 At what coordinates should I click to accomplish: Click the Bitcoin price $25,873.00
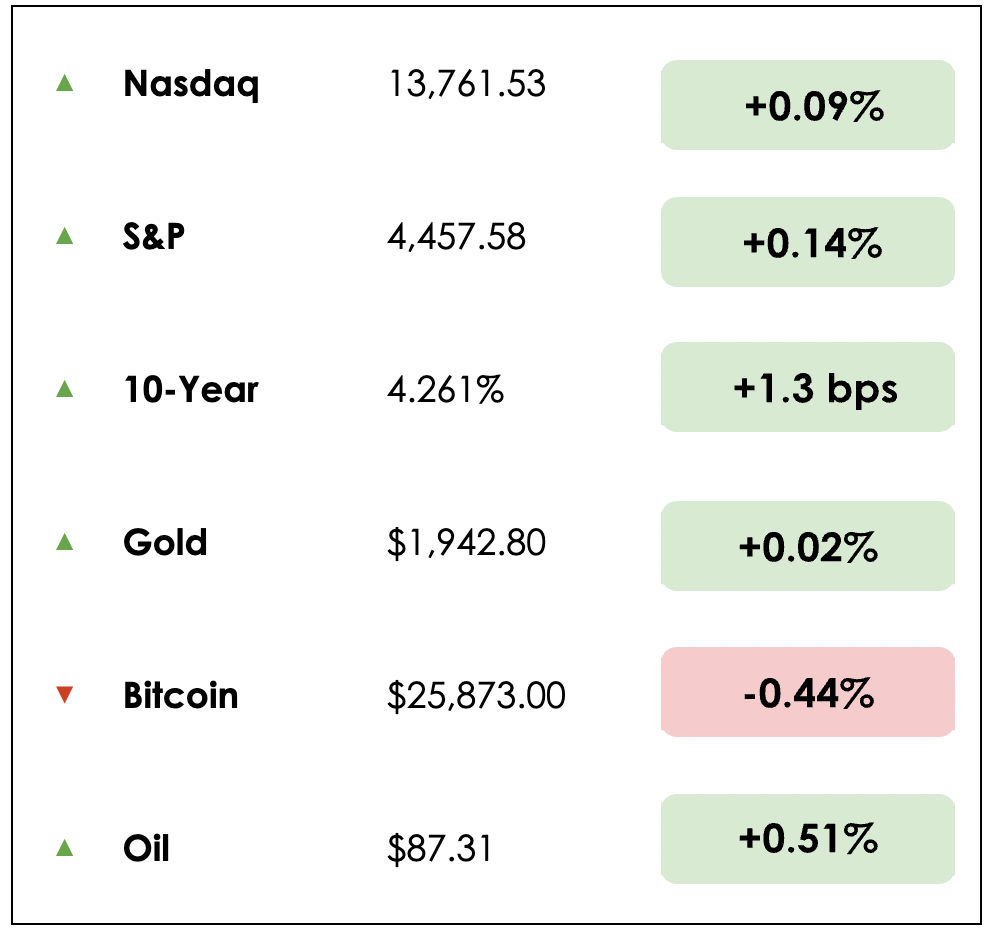476,695
